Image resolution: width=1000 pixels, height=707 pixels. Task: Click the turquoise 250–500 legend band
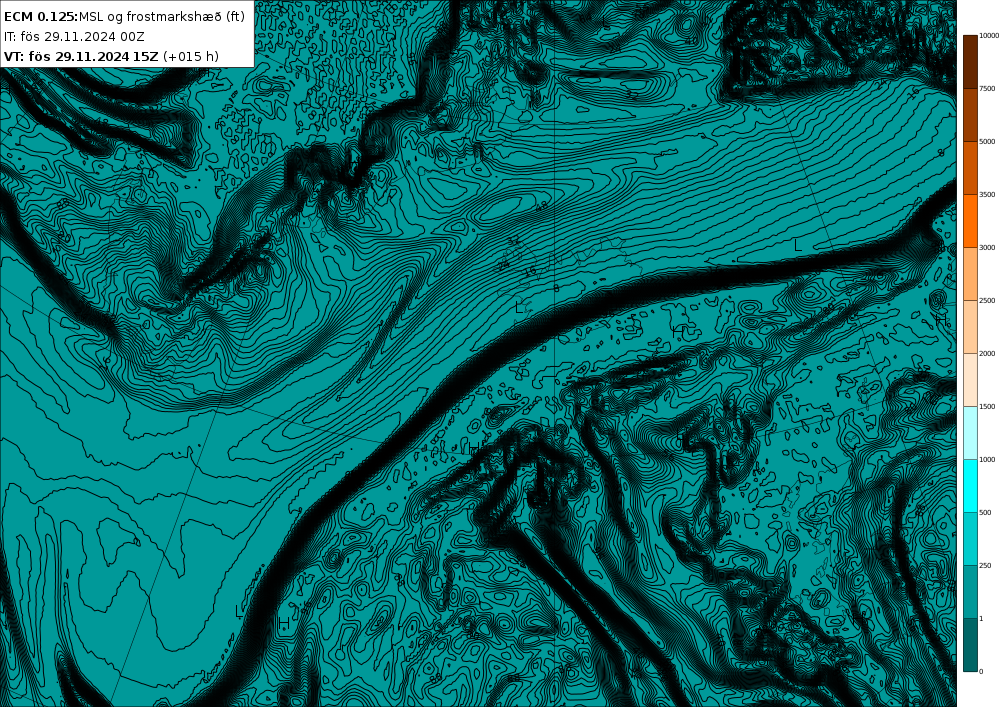pyautogui.click(x=970, y=539)
